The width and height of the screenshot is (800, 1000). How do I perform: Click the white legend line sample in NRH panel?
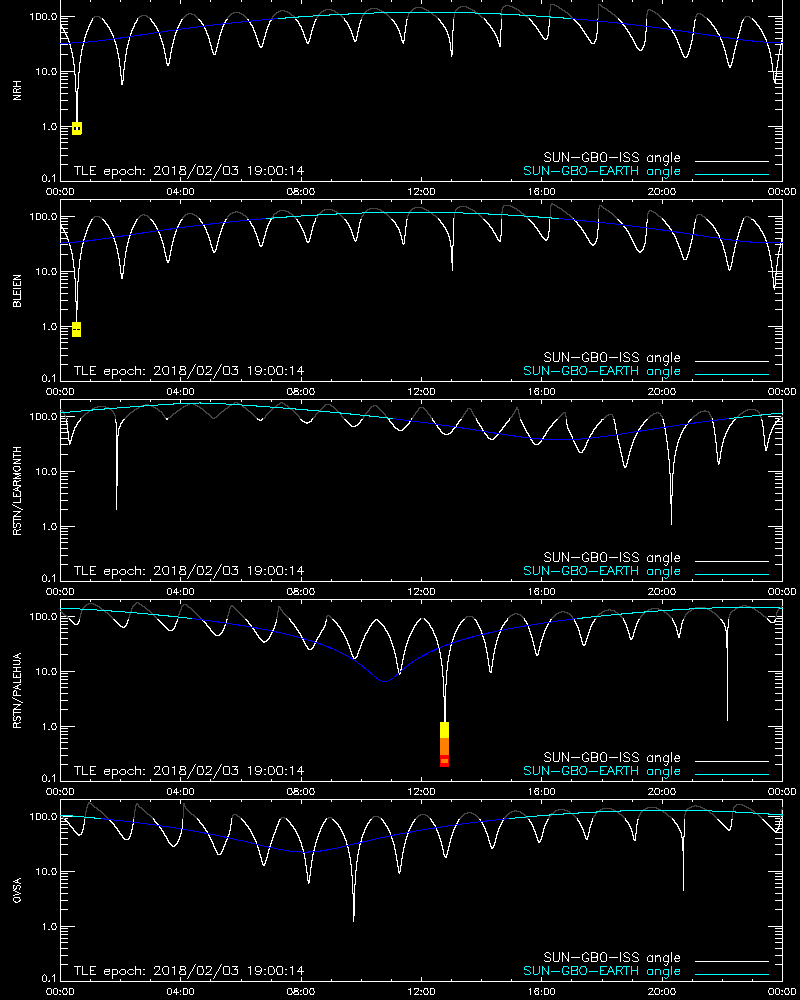point(732,161)
